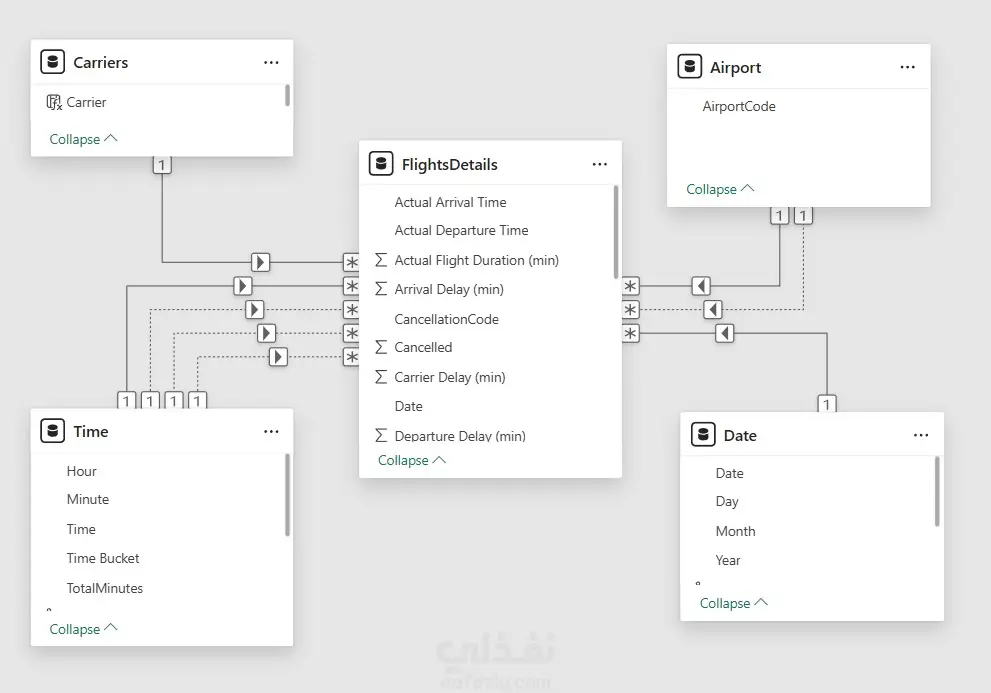This screenshot has width=991, height=693.
Task: Click the sigma icon beside Carrier Delay
Action: [x=381, y=377]
